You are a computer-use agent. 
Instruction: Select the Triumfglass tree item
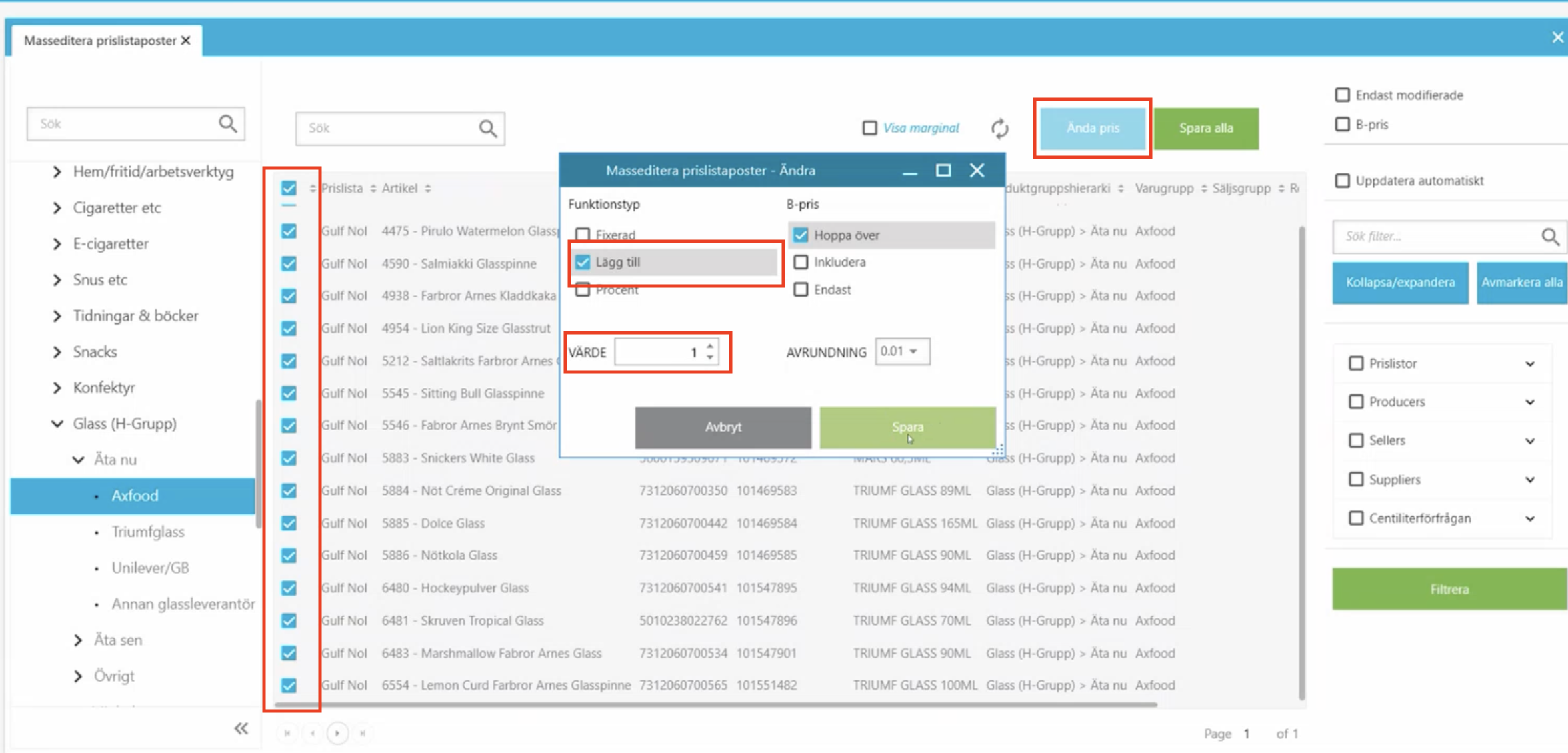click(x=148, y=532)
